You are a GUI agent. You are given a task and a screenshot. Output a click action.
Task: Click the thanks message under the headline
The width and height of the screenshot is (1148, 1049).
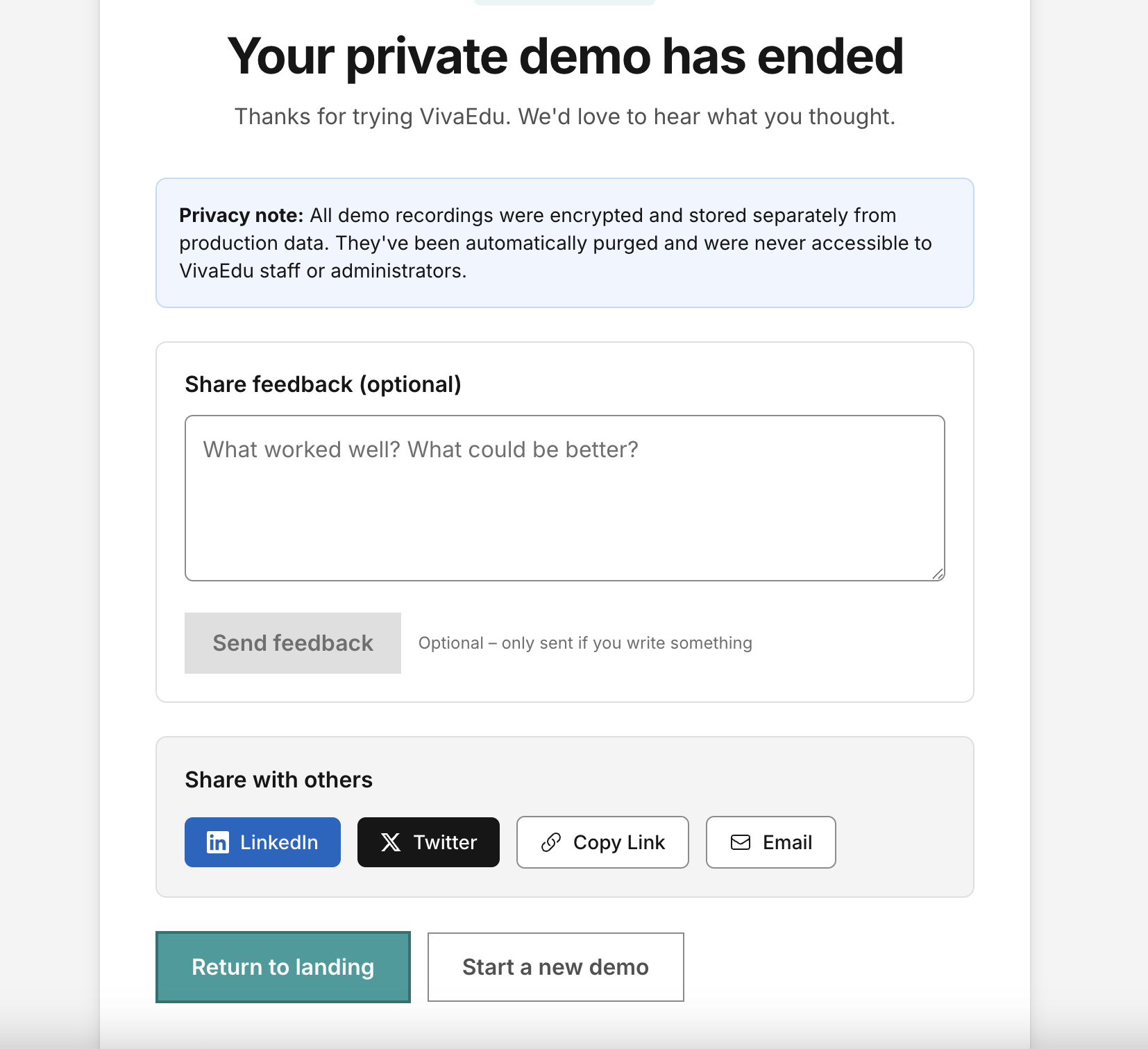tap(565, 116)
